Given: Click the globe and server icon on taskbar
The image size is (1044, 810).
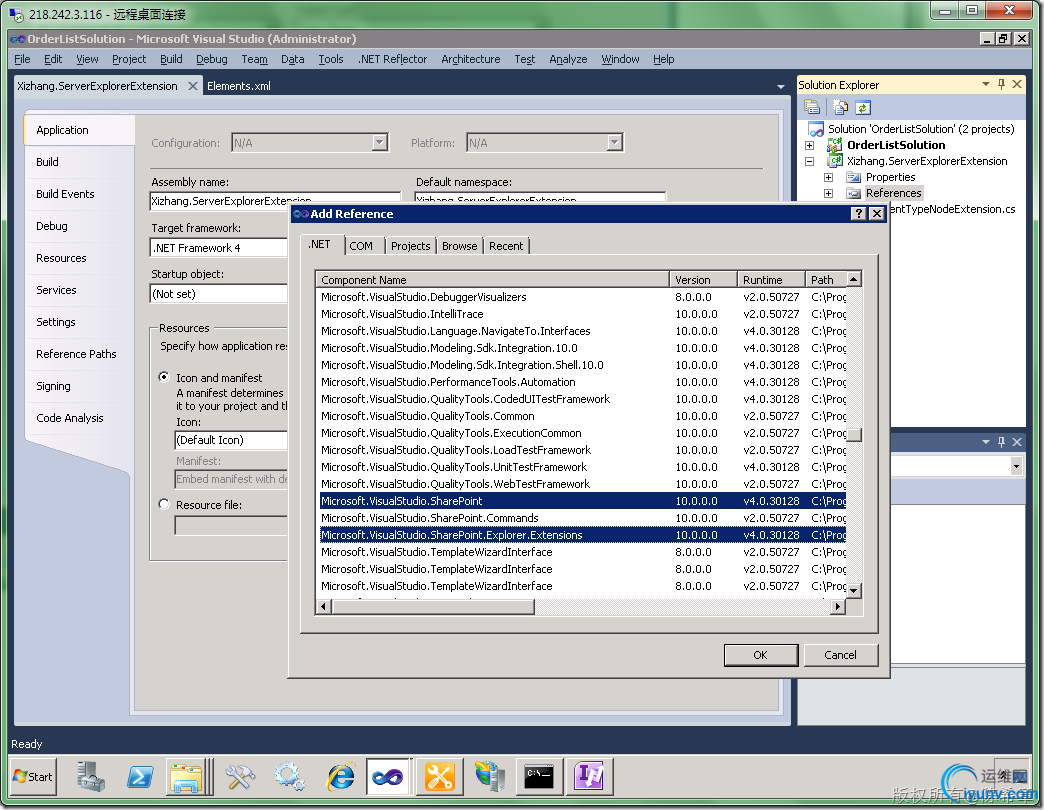Looking at the screenshot, I should pyautogui.click(x=489, y=777).
